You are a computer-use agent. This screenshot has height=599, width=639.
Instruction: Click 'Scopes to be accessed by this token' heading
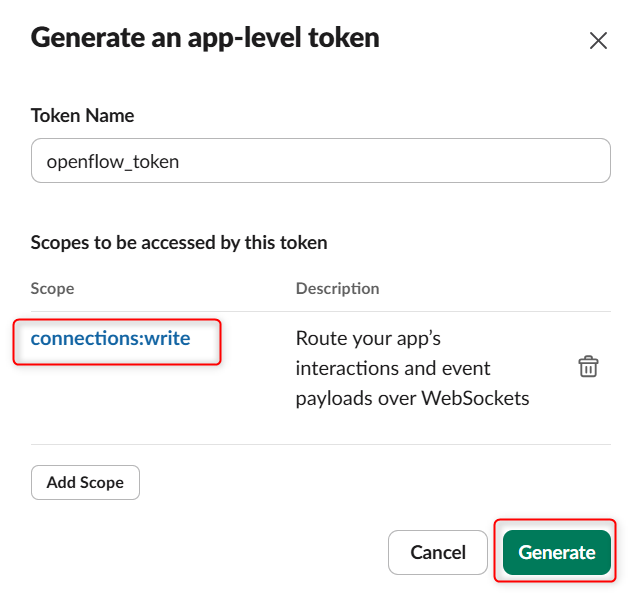(179, 242)
